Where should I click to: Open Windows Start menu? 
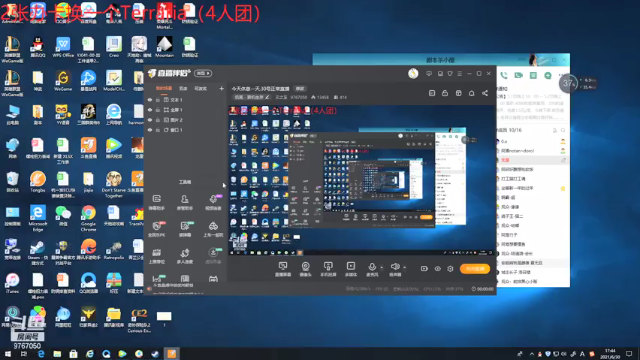tap(7, 354)
